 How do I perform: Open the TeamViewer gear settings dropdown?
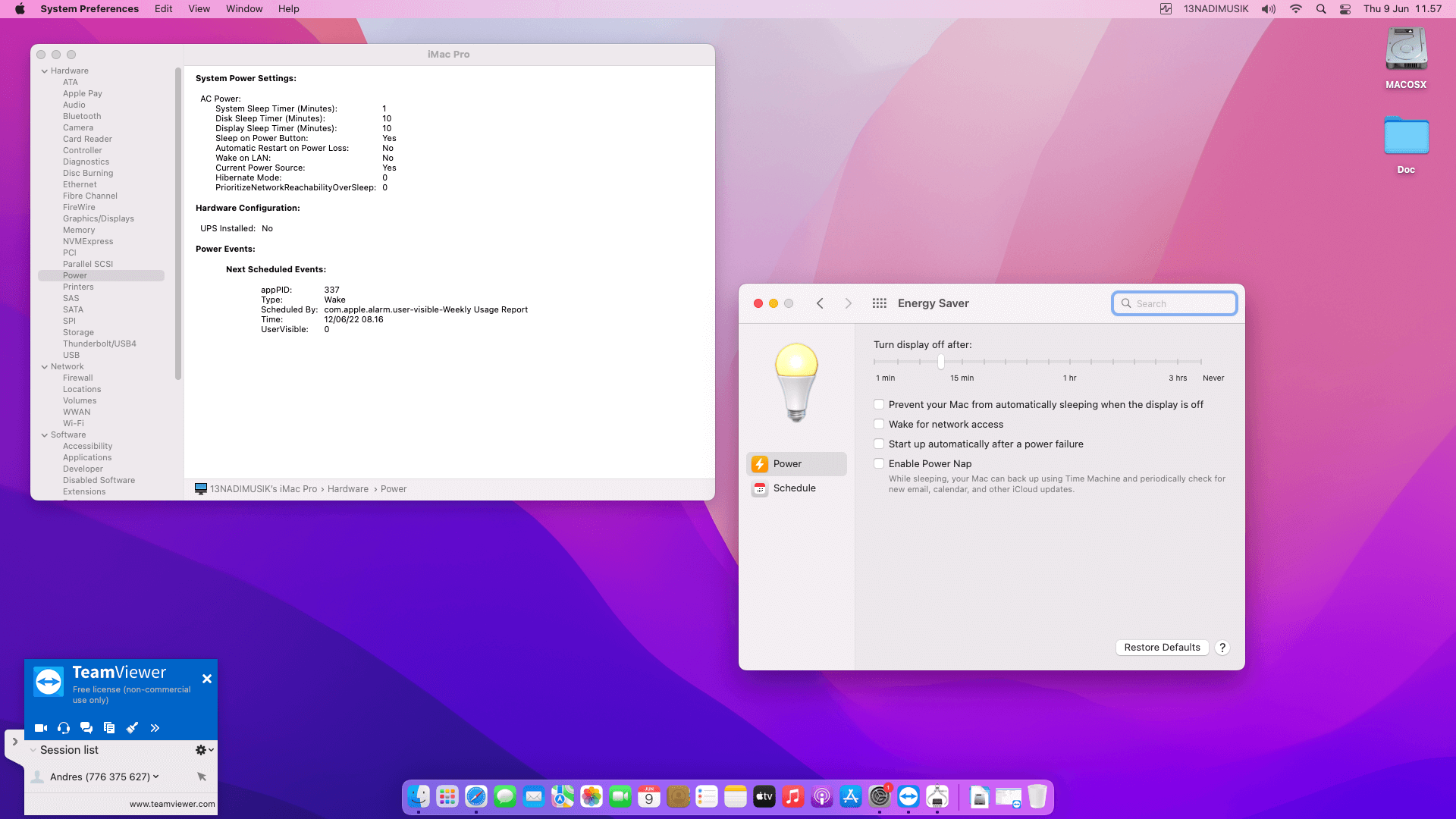point(204,750)
